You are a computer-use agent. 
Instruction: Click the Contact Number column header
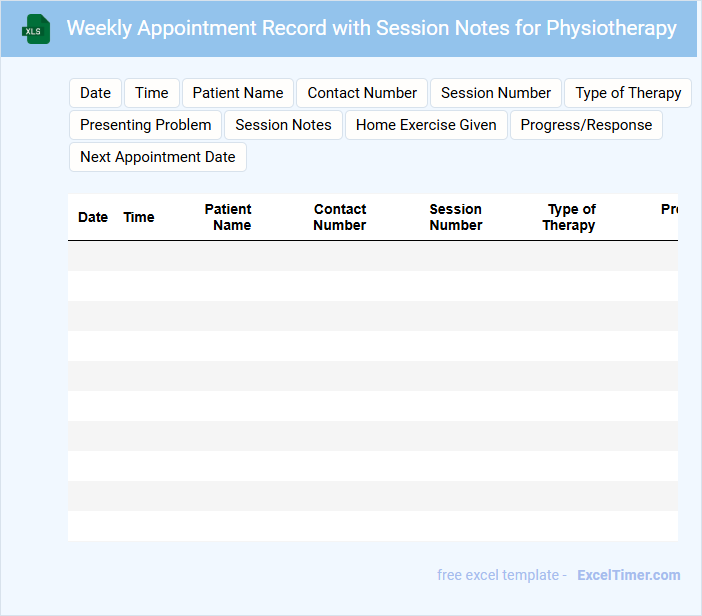(x=340, y=217)
